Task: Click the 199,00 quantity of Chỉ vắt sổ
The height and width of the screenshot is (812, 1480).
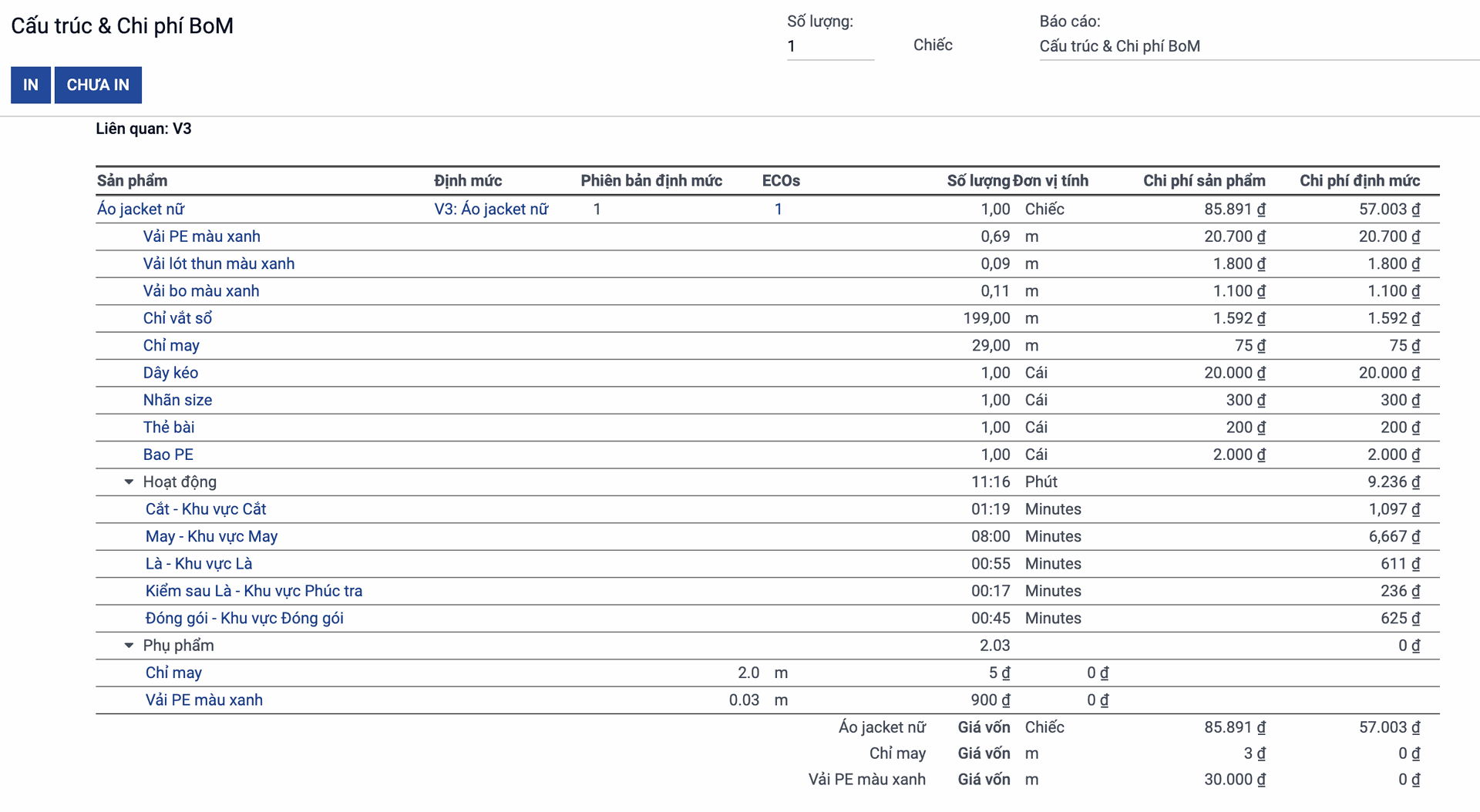Action: [987, 318]
